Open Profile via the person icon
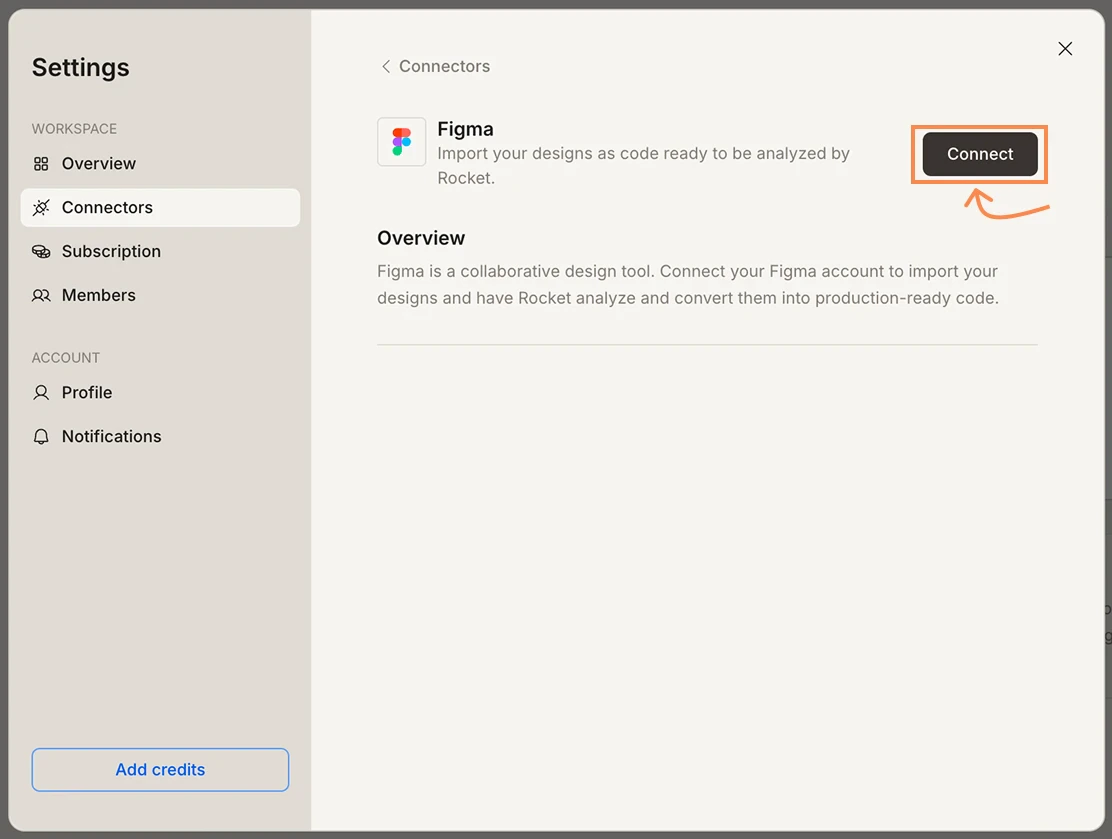This screenshot has width=1112, height=839. click(x=41, y=392)
